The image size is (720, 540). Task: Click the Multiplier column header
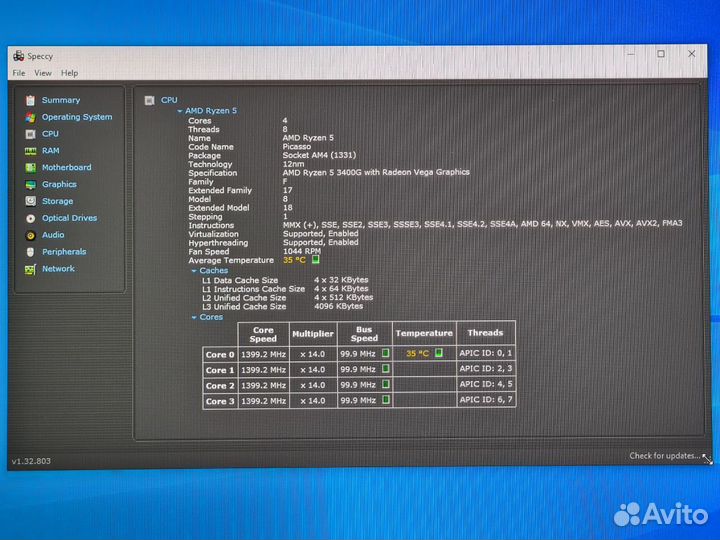(x=313, y=334)
